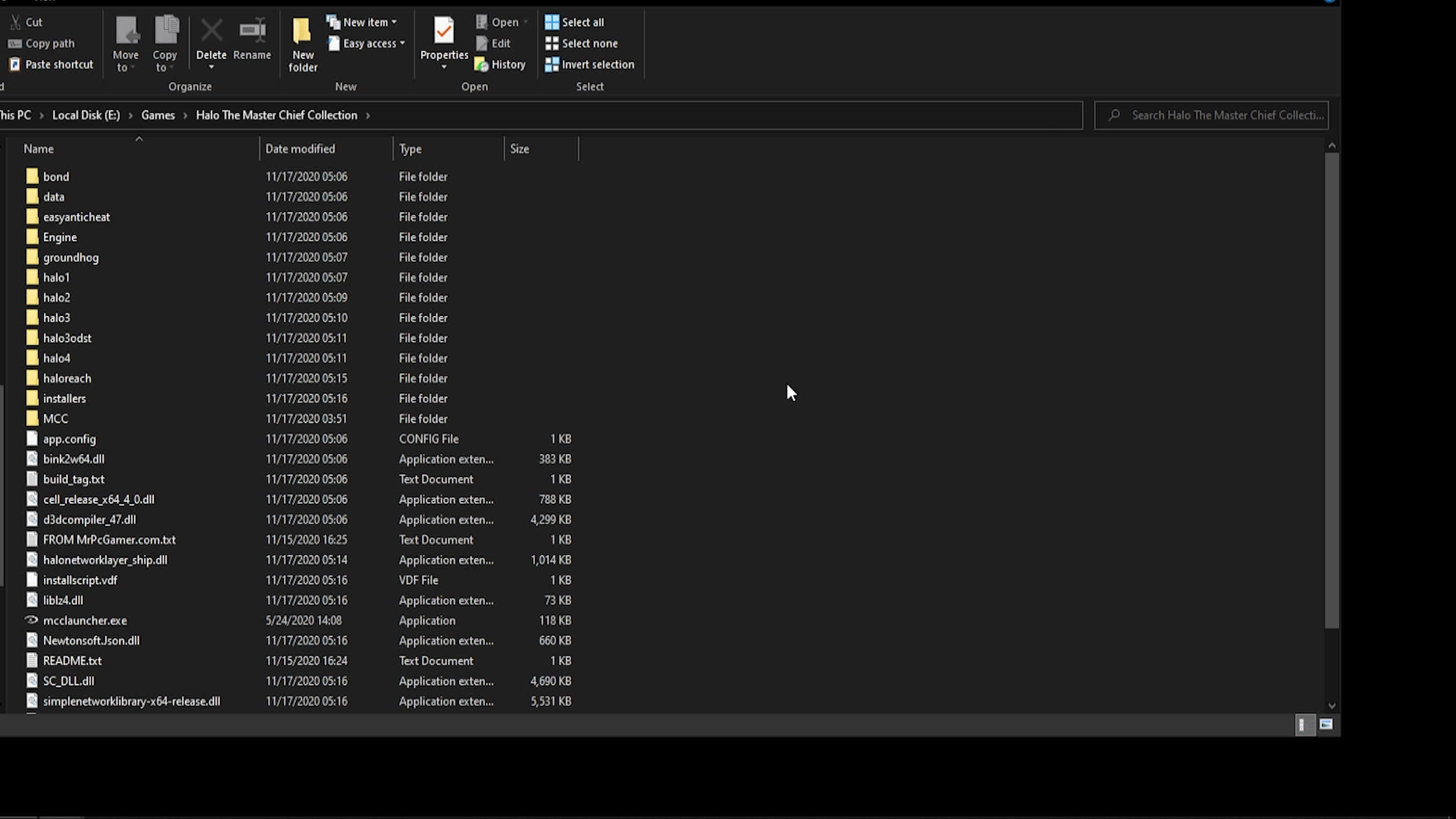Image resolution: width=1456 pixels, height=819 pixels.
Task: Select the Engine folder
Action: [59, 237]
